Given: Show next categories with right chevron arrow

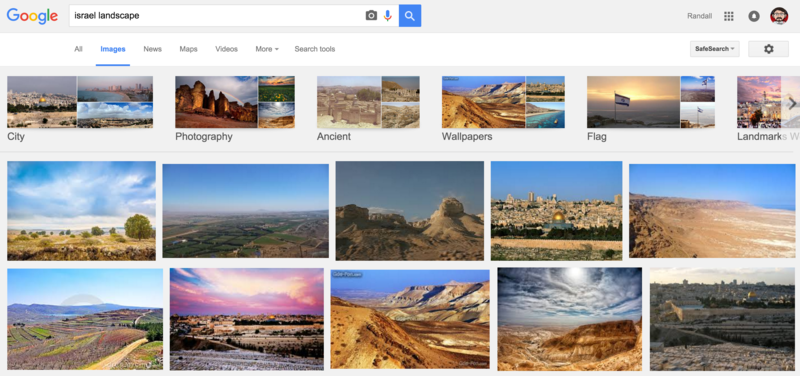Looking at the screenshot, I should point(792,104).
